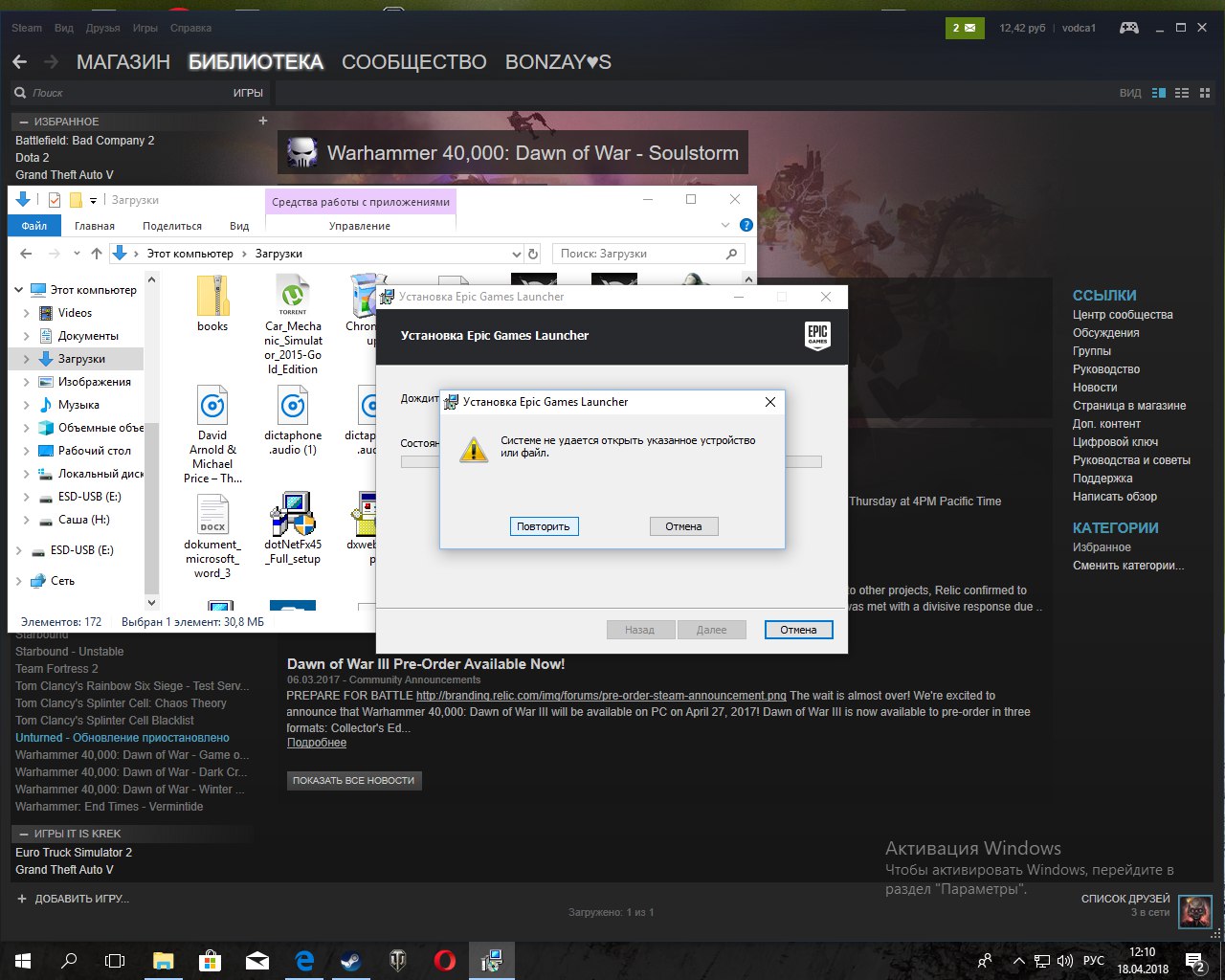Open Microsoft Edge from taskbar
1225x980 pixels.
(303, 961)
